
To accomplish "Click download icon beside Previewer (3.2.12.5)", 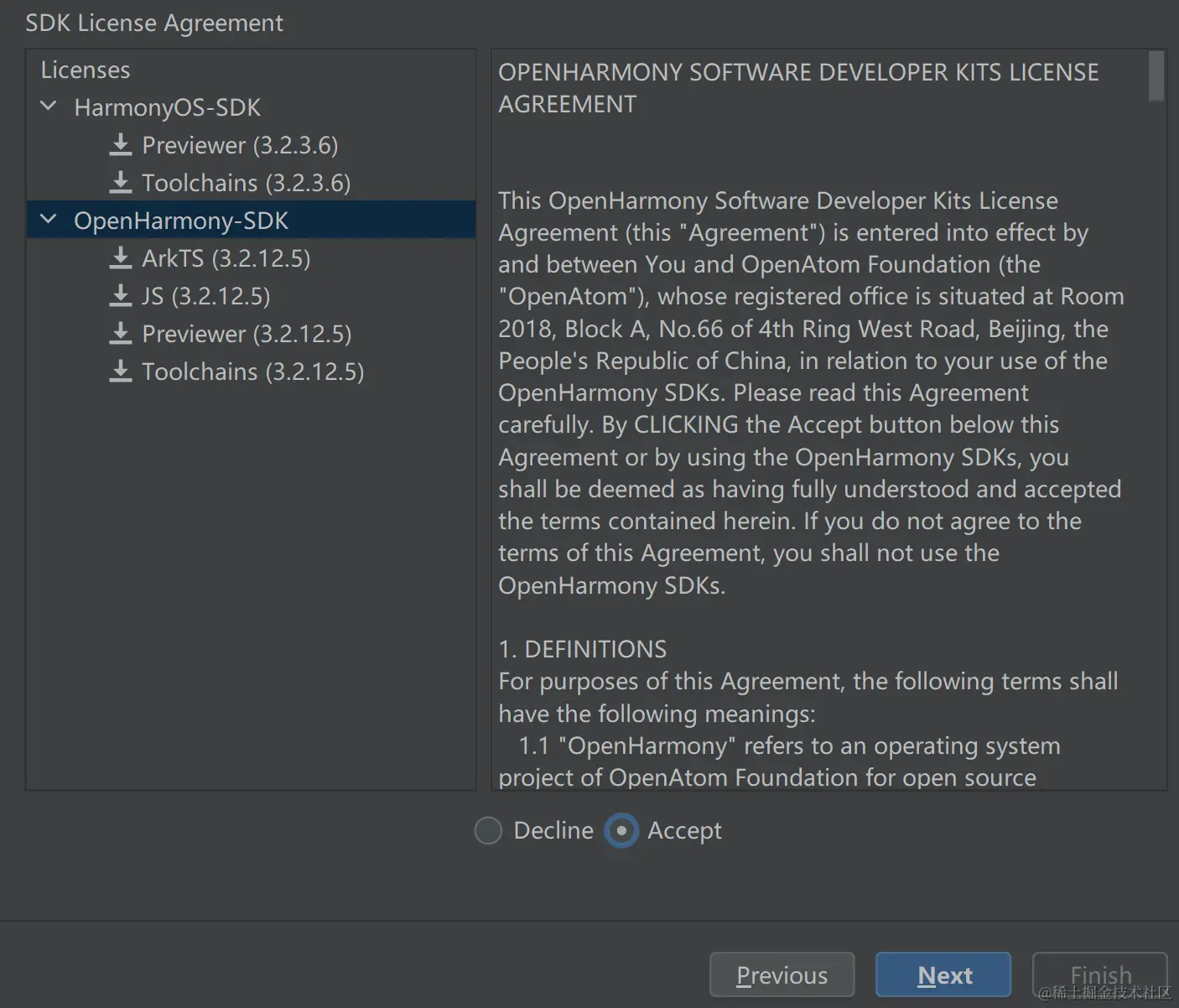I will point(121,334).
